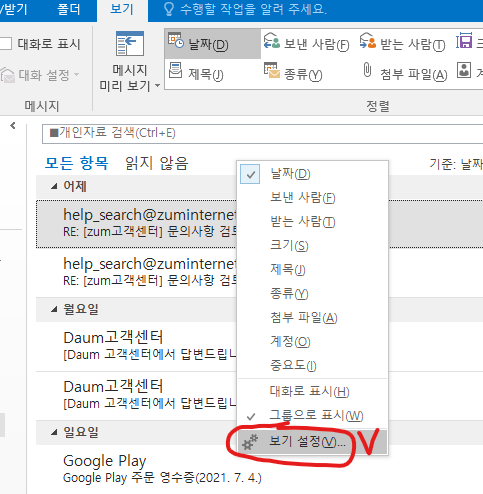Toggle the 대화로 표시 checkbox in ribbon
Screen dimensions: 483x494
(x=6, y=44)
